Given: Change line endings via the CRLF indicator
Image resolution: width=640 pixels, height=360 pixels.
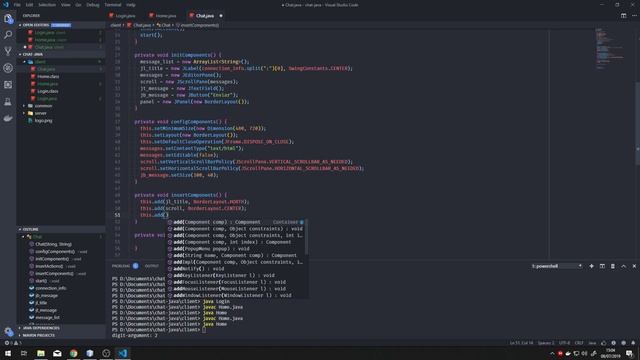Looking at the screenshot, I should pos(579,343).
